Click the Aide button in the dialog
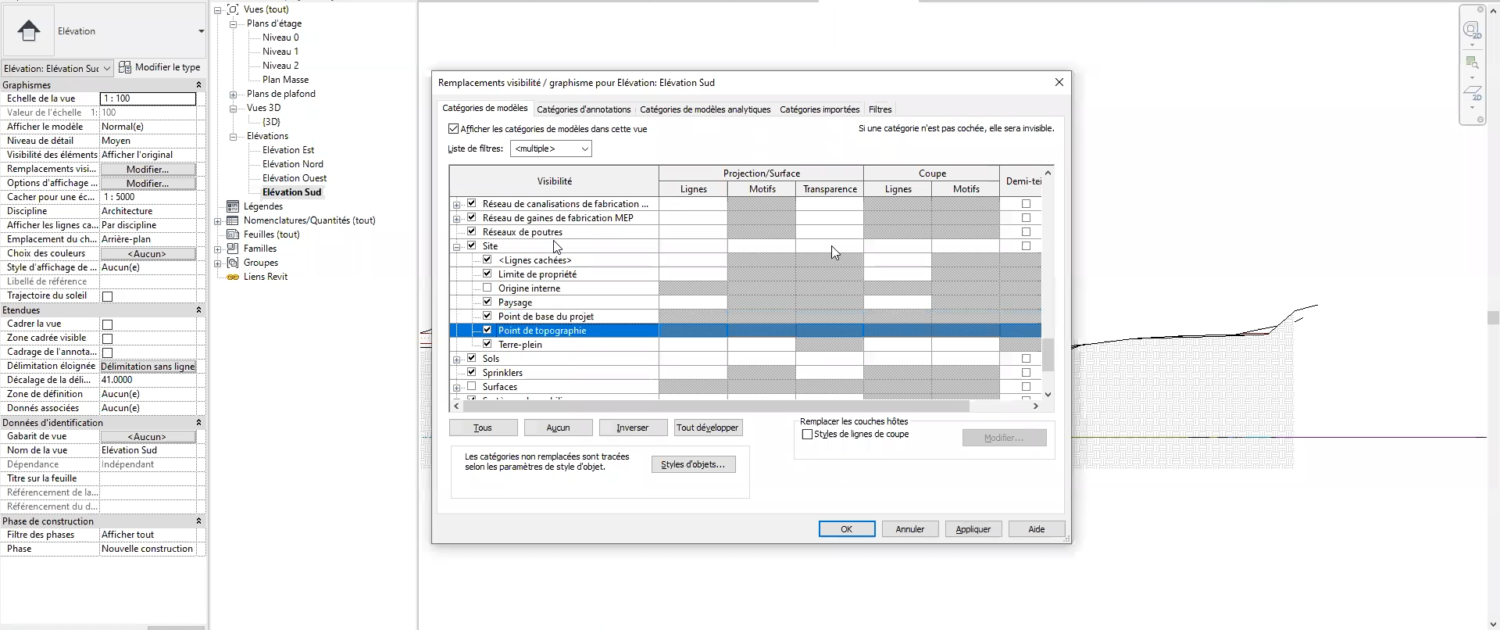 click(1037, 529)
